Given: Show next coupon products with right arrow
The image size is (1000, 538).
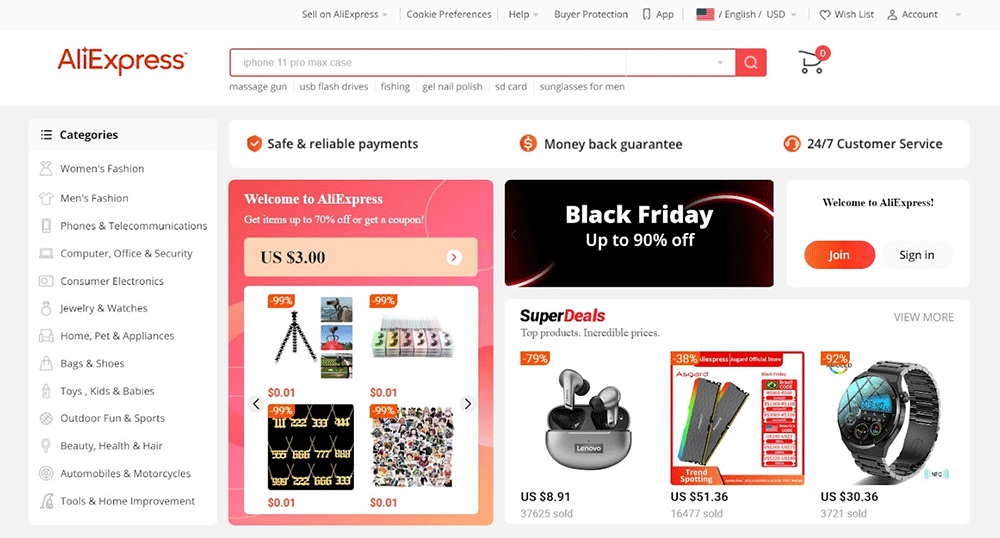Looking at the screenshot, I should click(467, 404).
